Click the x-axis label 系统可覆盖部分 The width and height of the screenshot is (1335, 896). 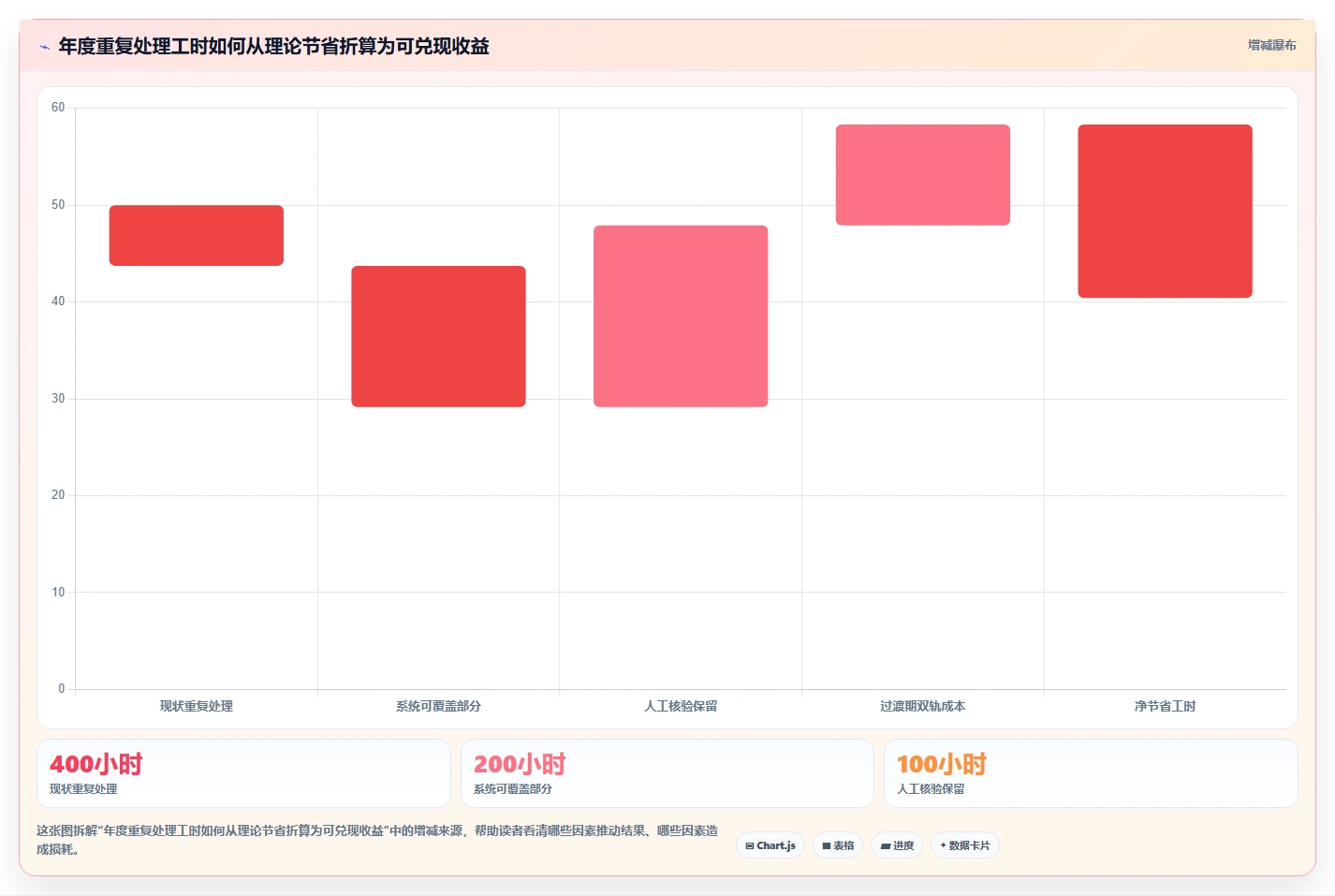438,706
